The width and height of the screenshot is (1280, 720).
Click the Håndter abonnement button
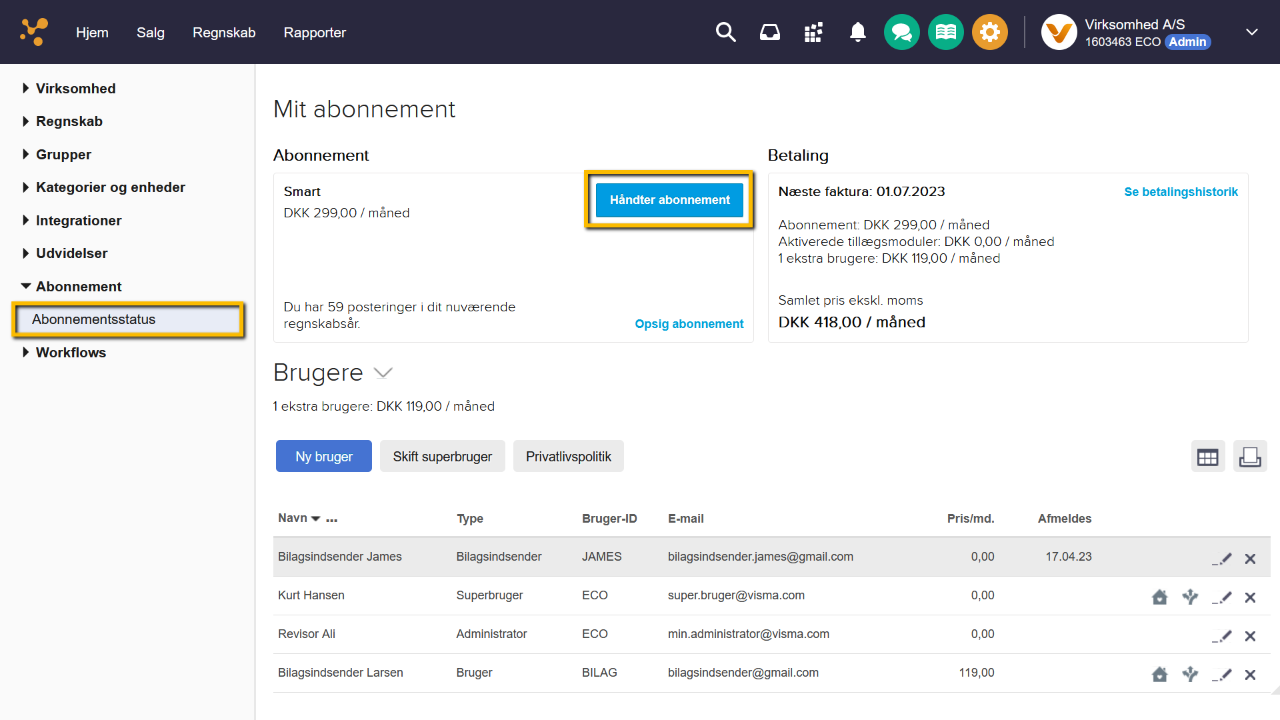click(669, 199)
